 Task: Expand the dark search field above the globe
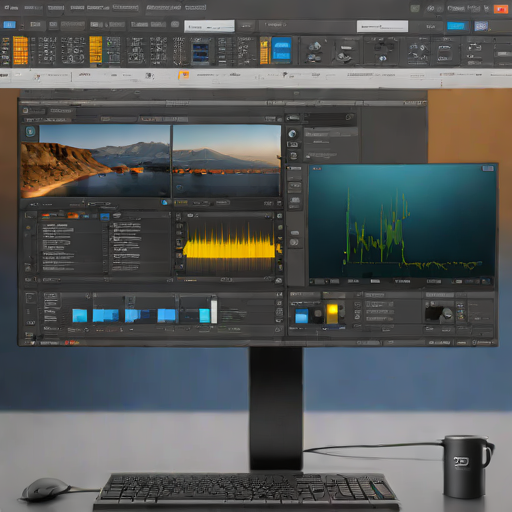coord(329,117)
